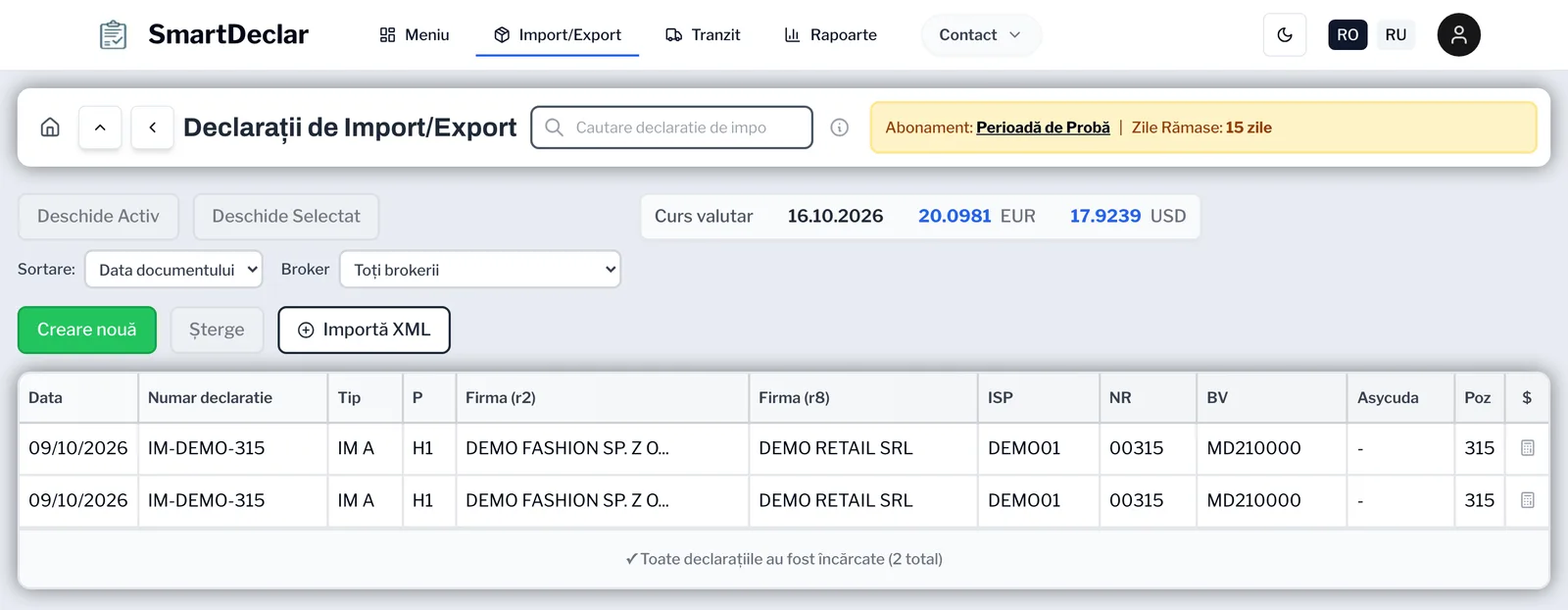Click the Poz column header
This screenshot has height=610, width=1568.
tap(1481, 397)
